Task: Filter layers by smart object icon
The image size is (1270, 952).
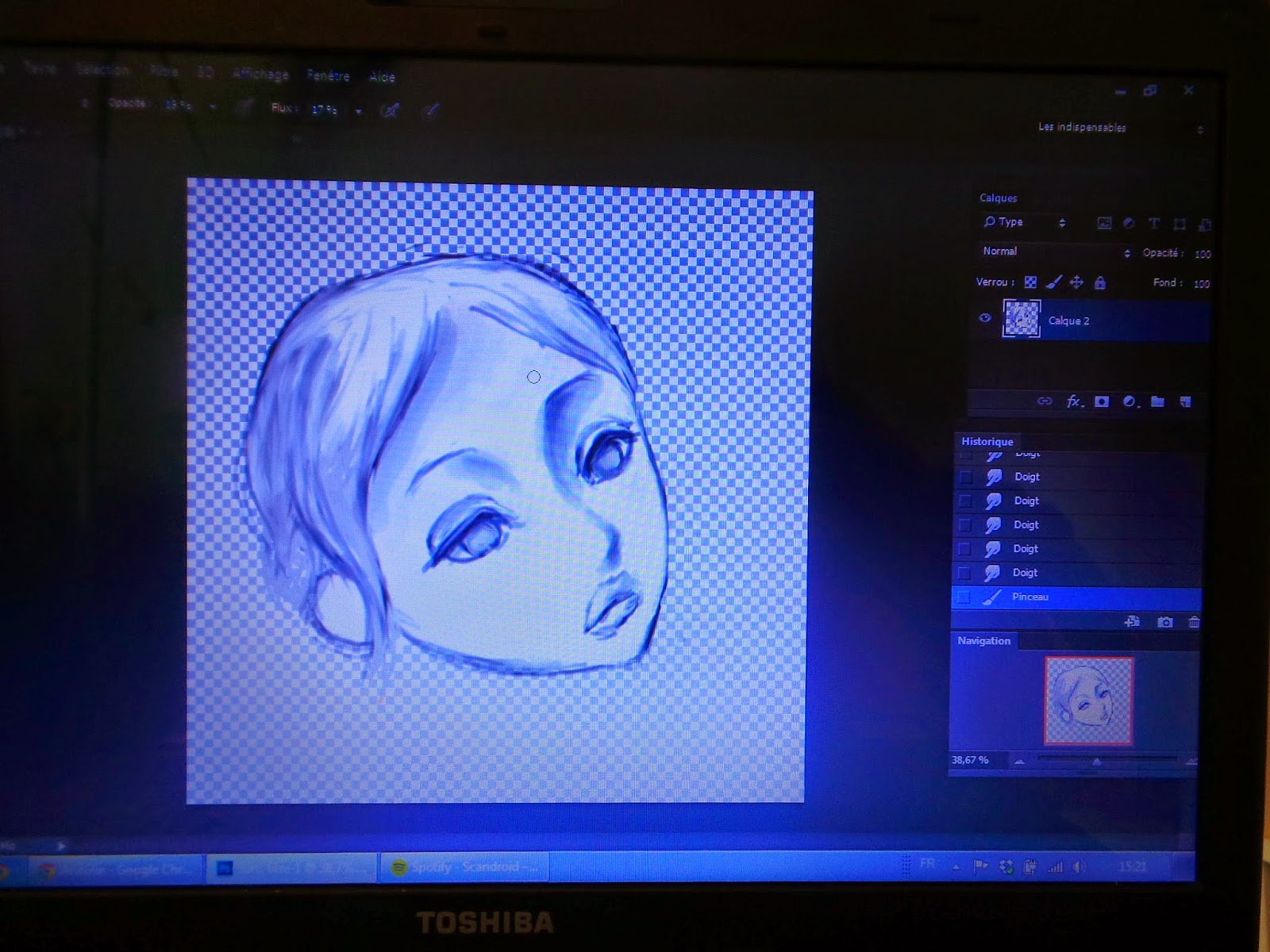Action: [x=1204, y=225]
